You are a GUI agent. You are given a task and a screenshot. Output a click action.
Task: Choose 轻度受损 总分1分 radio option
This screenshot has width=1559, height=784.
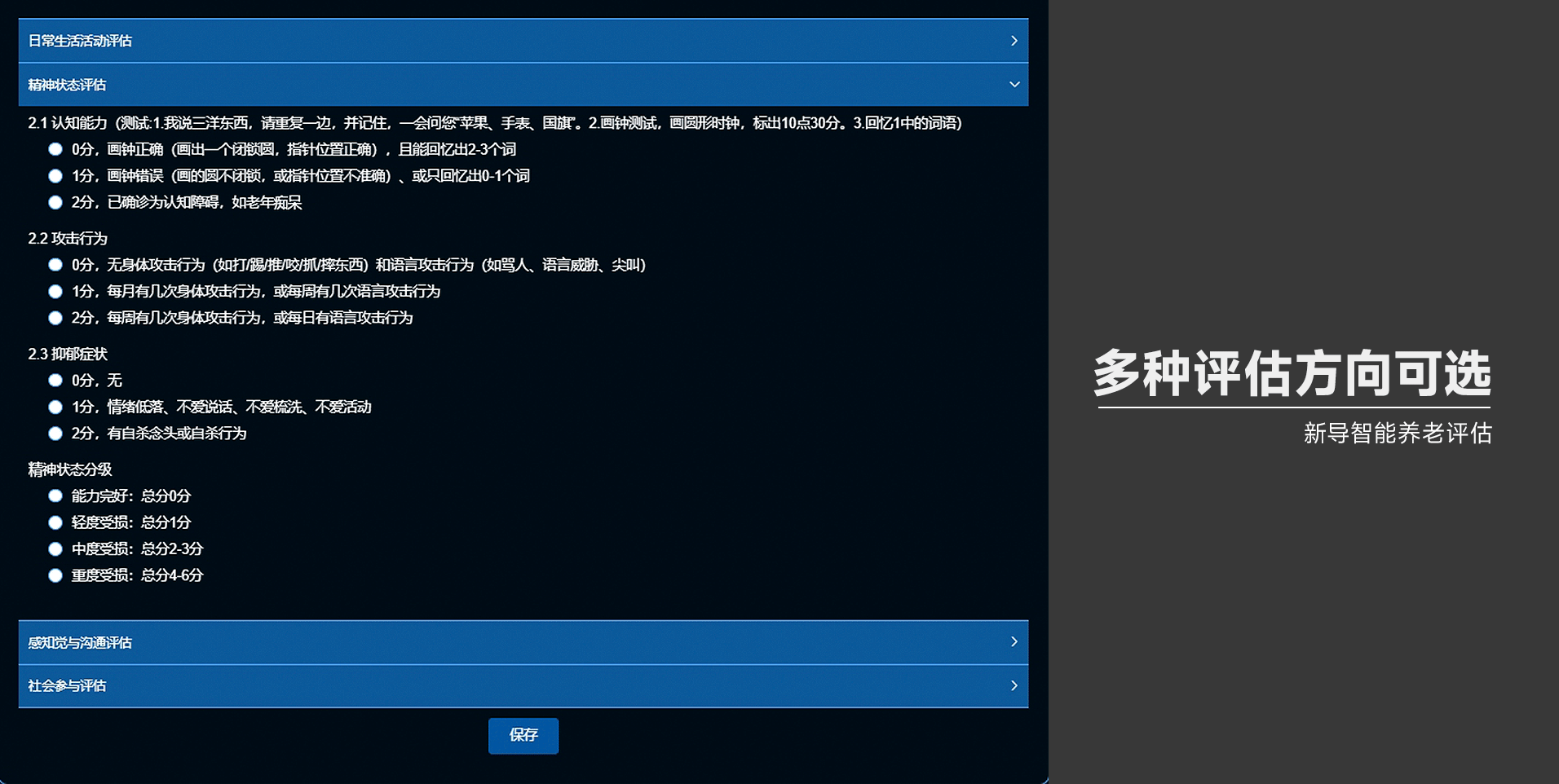55,522
